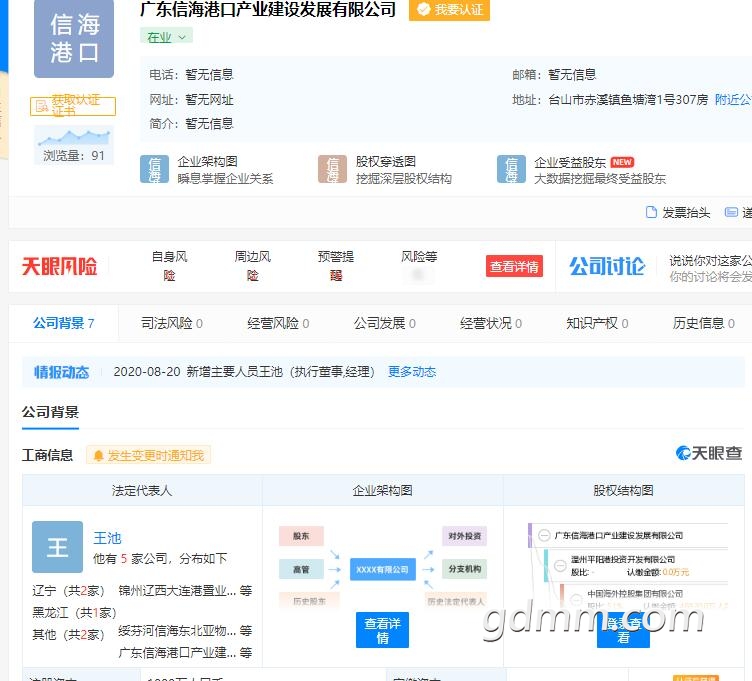Select 预警提醒 in risk bar
The height and width of the screenshot is (681, 752).
pyautogui.click(x=336, y=266)
